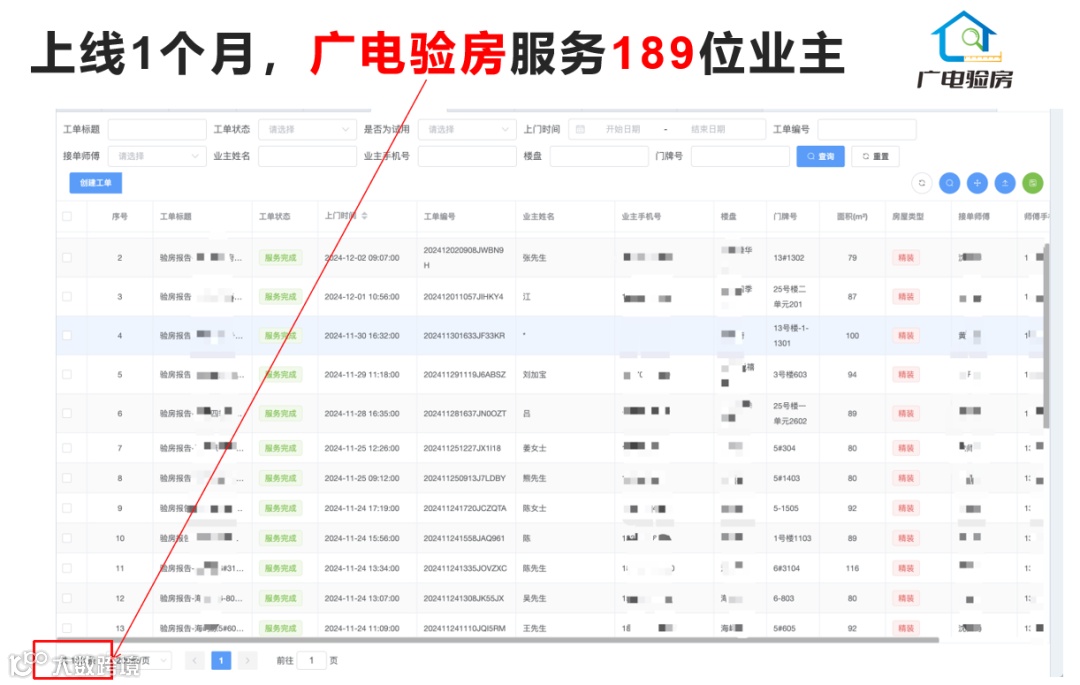Tick the checkbox for row 4

click(67, 336)
